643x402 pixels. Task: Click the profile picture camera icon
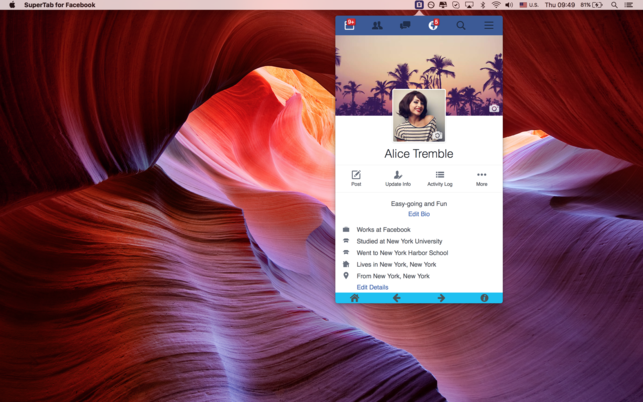[x=438, y=135]
